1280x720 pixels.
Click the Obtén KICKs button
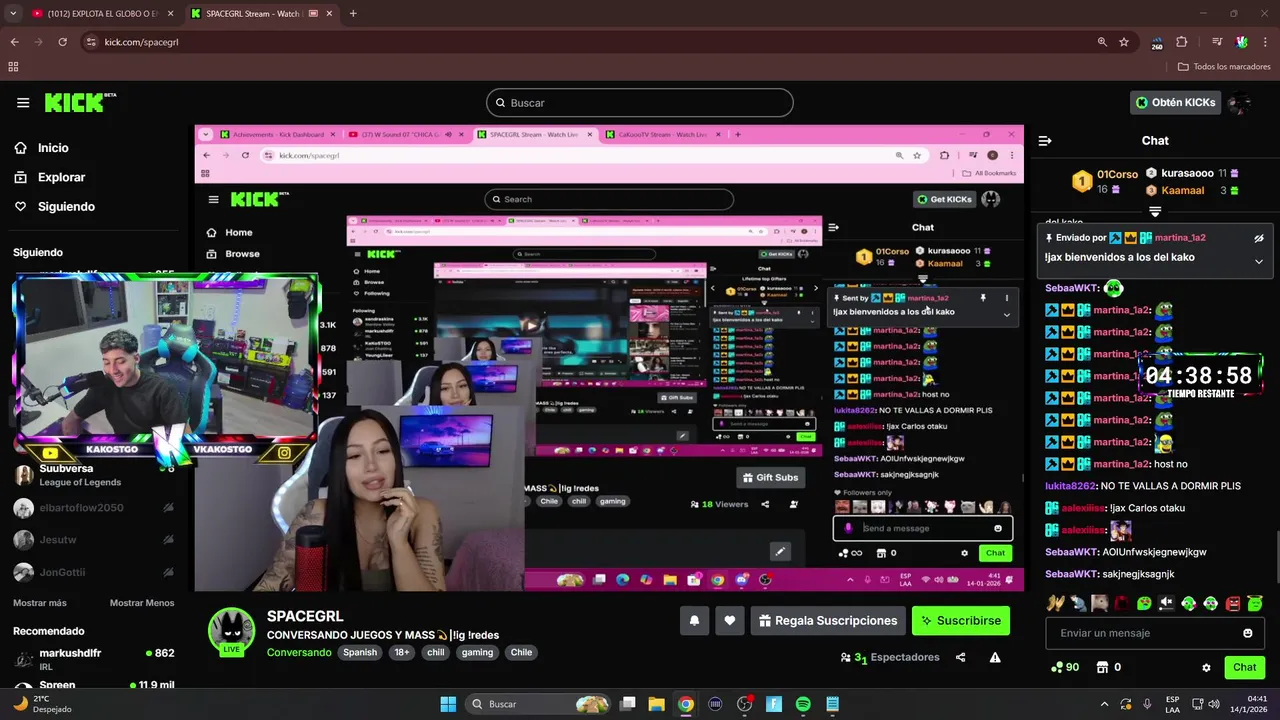point(1176,102)
